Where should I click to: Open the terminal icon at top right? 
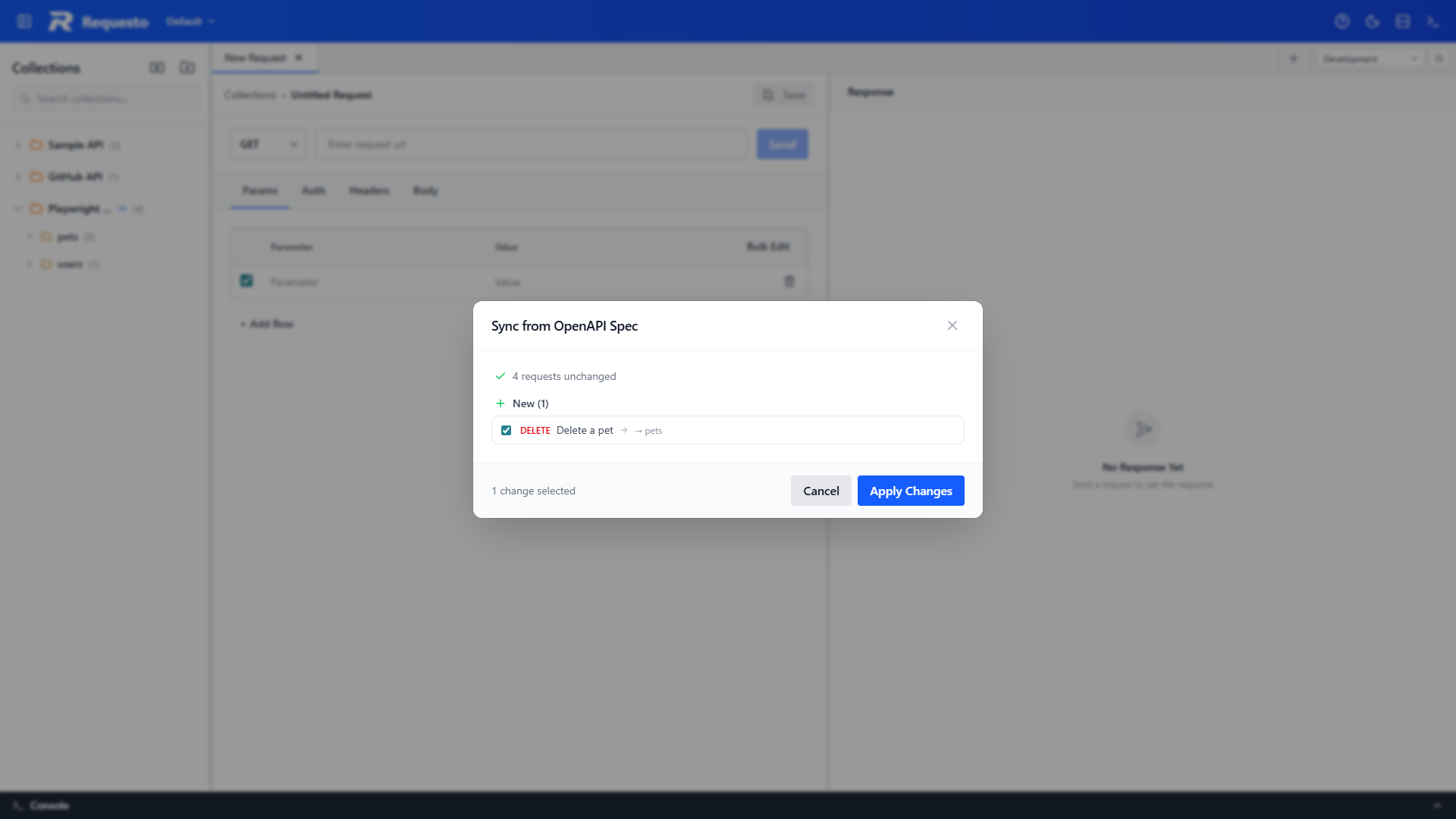[1433, 21]
